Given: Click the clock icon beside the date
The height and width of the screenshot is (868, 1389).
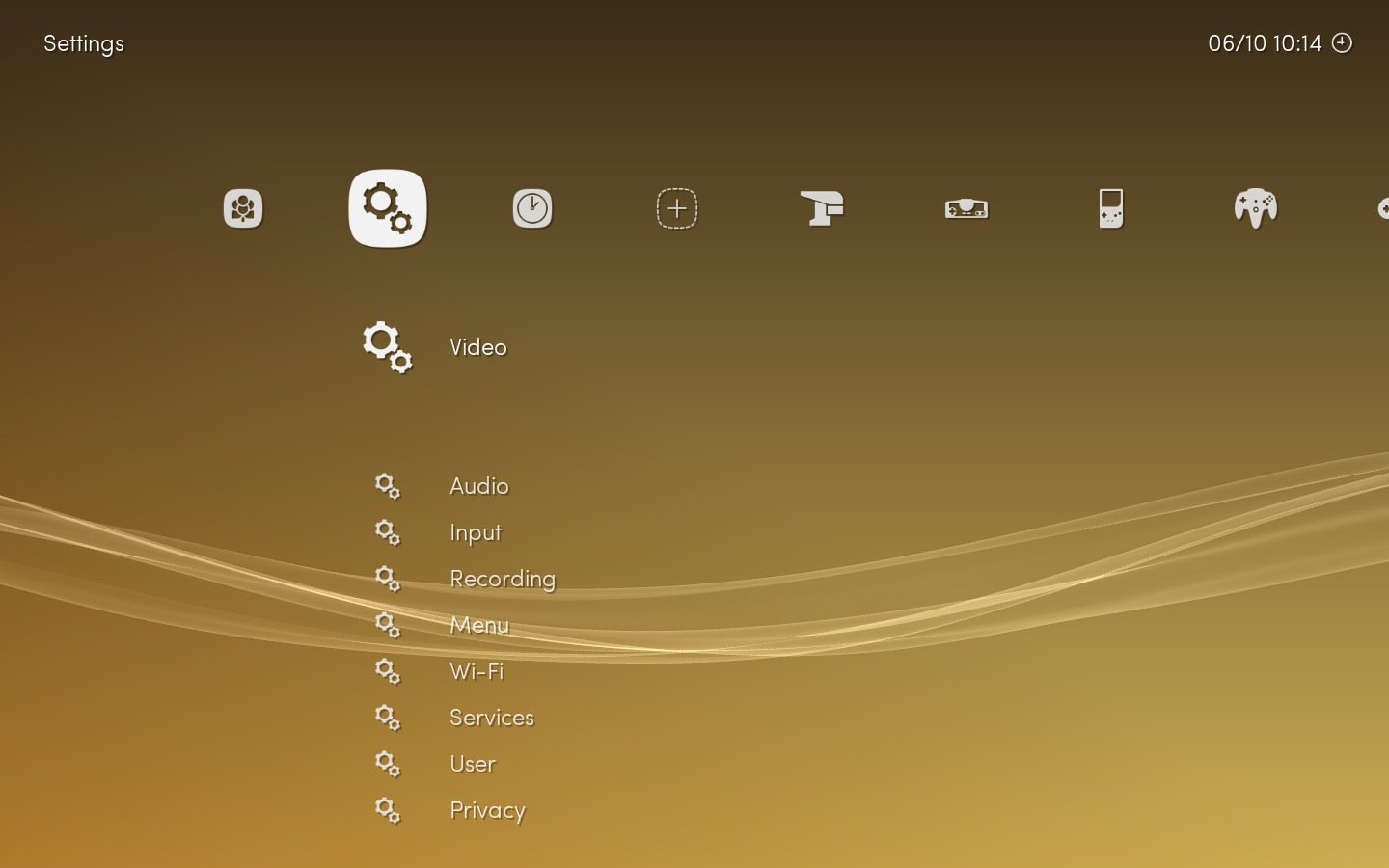Looking at the screenshot, I should point(1342,42).
